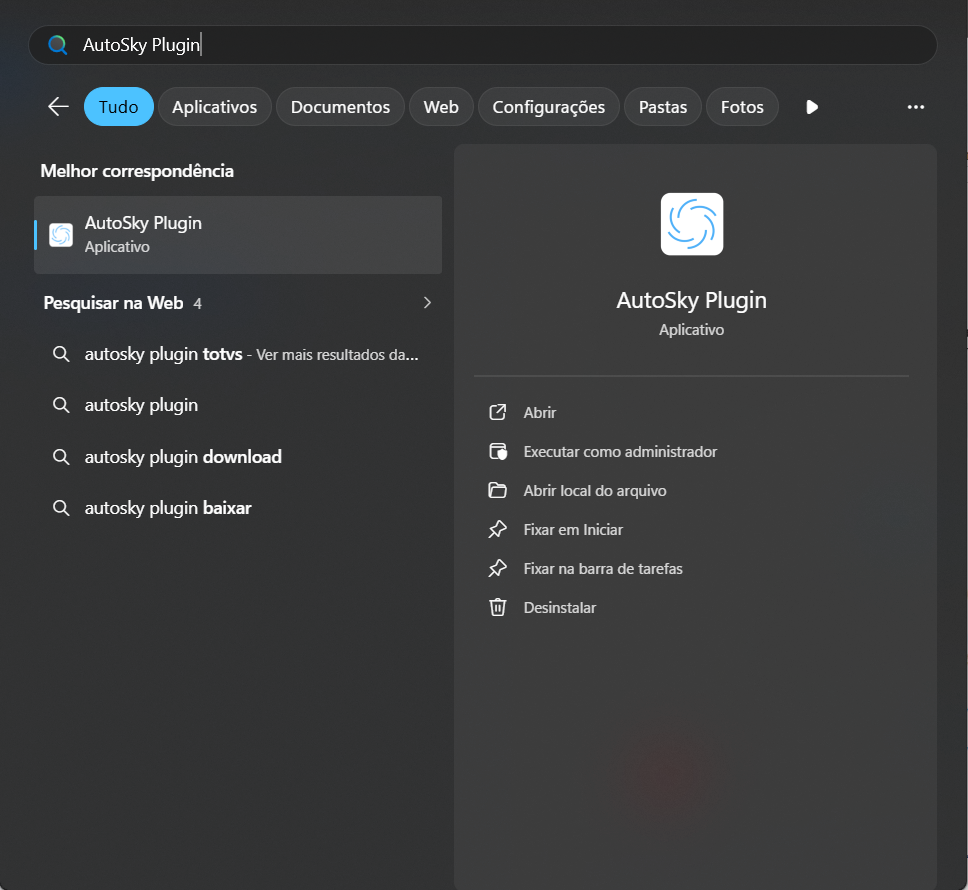Go back using the left arrow
968x890 pixels.
tap(58, 107)
